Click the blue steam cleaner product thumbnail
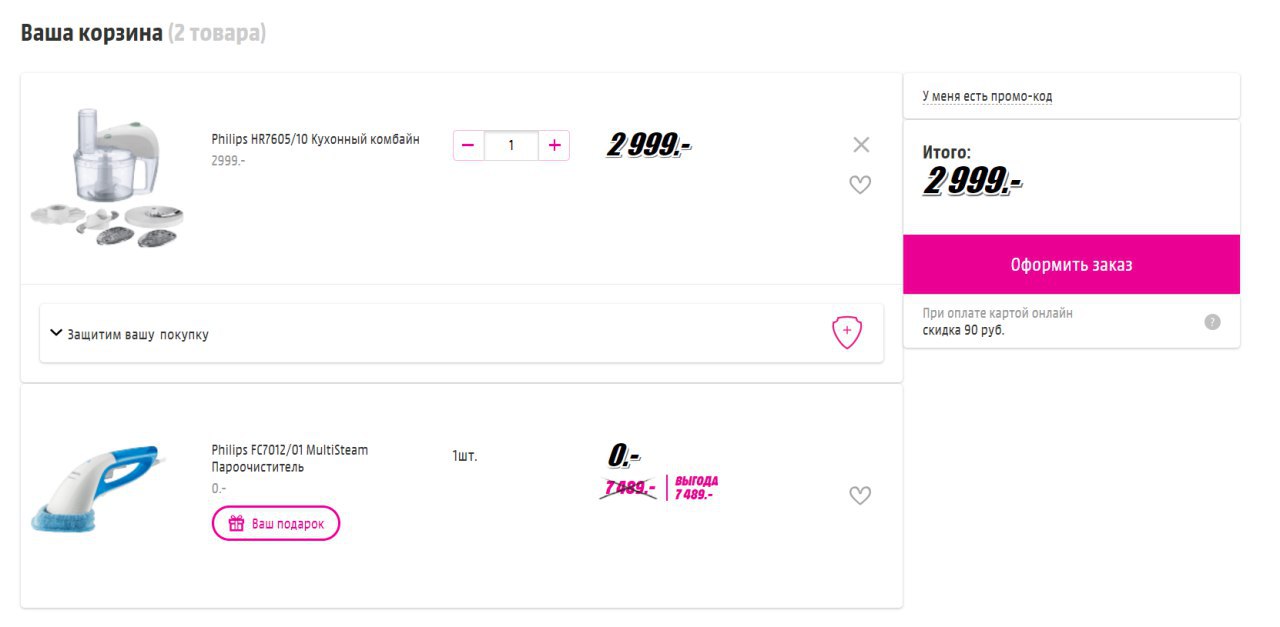 click(x=96, y=489)
